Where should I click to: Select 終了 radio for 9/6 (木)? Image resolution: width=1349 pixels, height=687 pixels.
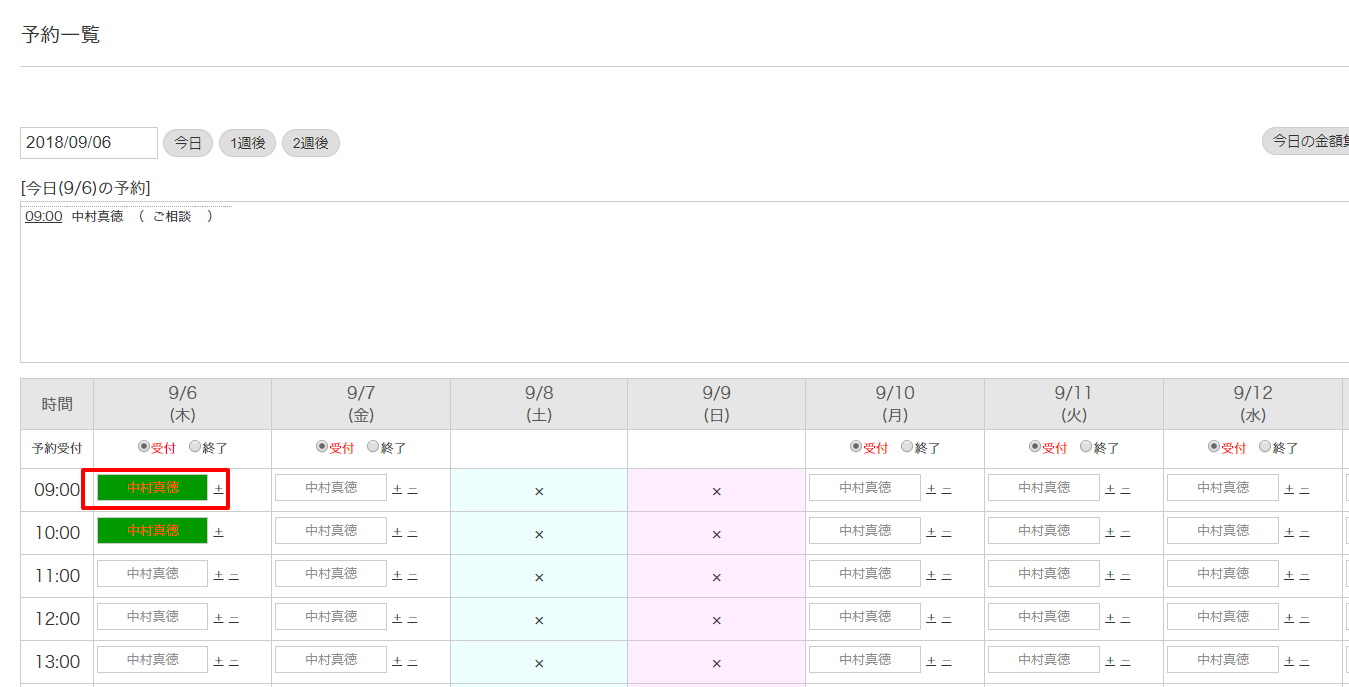(194, 447)
